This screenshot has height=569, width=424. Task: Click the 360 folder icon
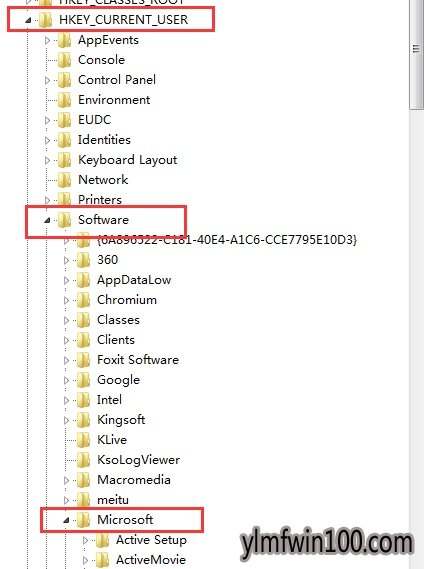(83, 260)
